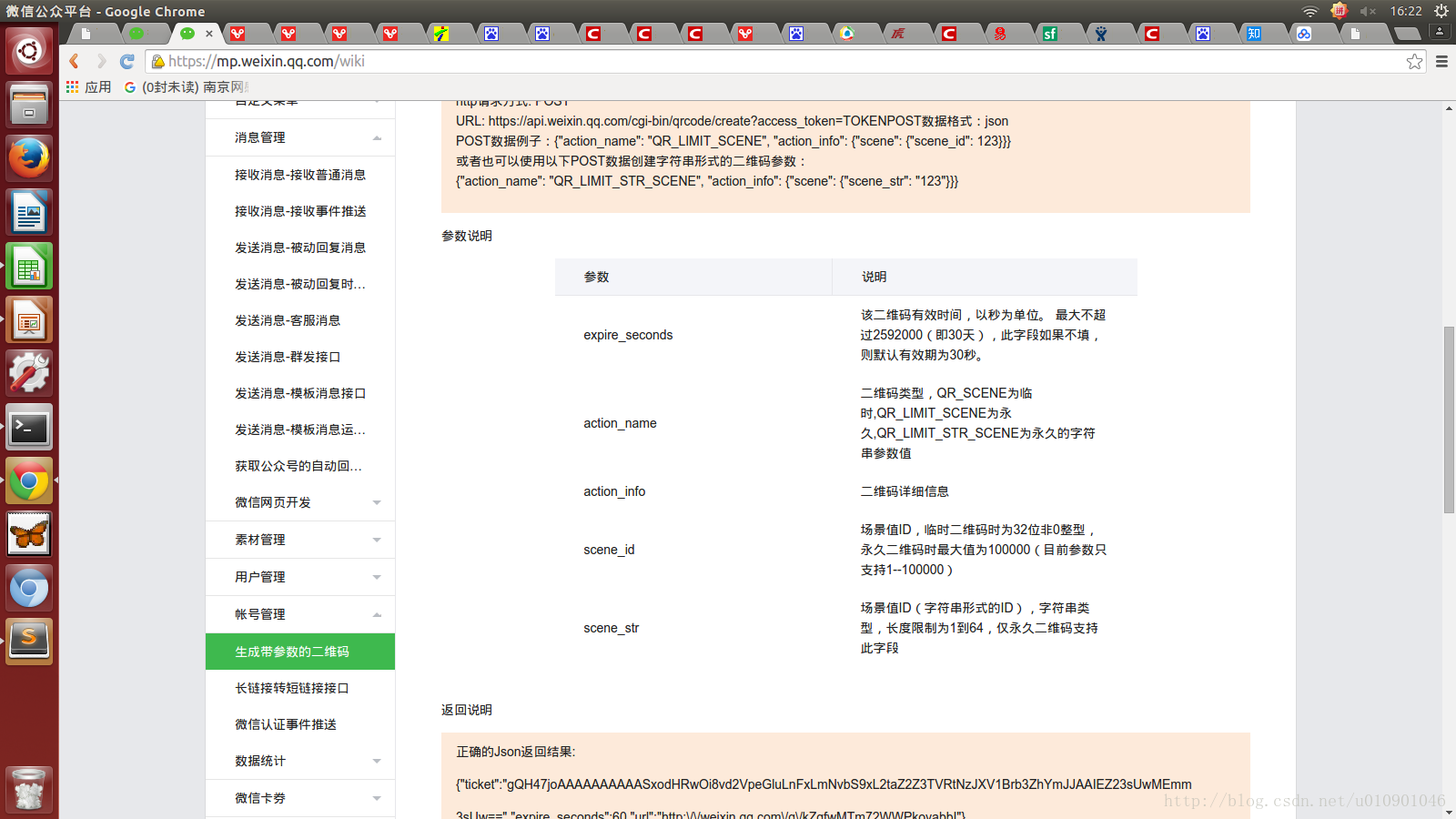The height and width of the screenshot is (819, 1456).
Task: Click the Chrome user profile icon
Action: point(1440,31)
